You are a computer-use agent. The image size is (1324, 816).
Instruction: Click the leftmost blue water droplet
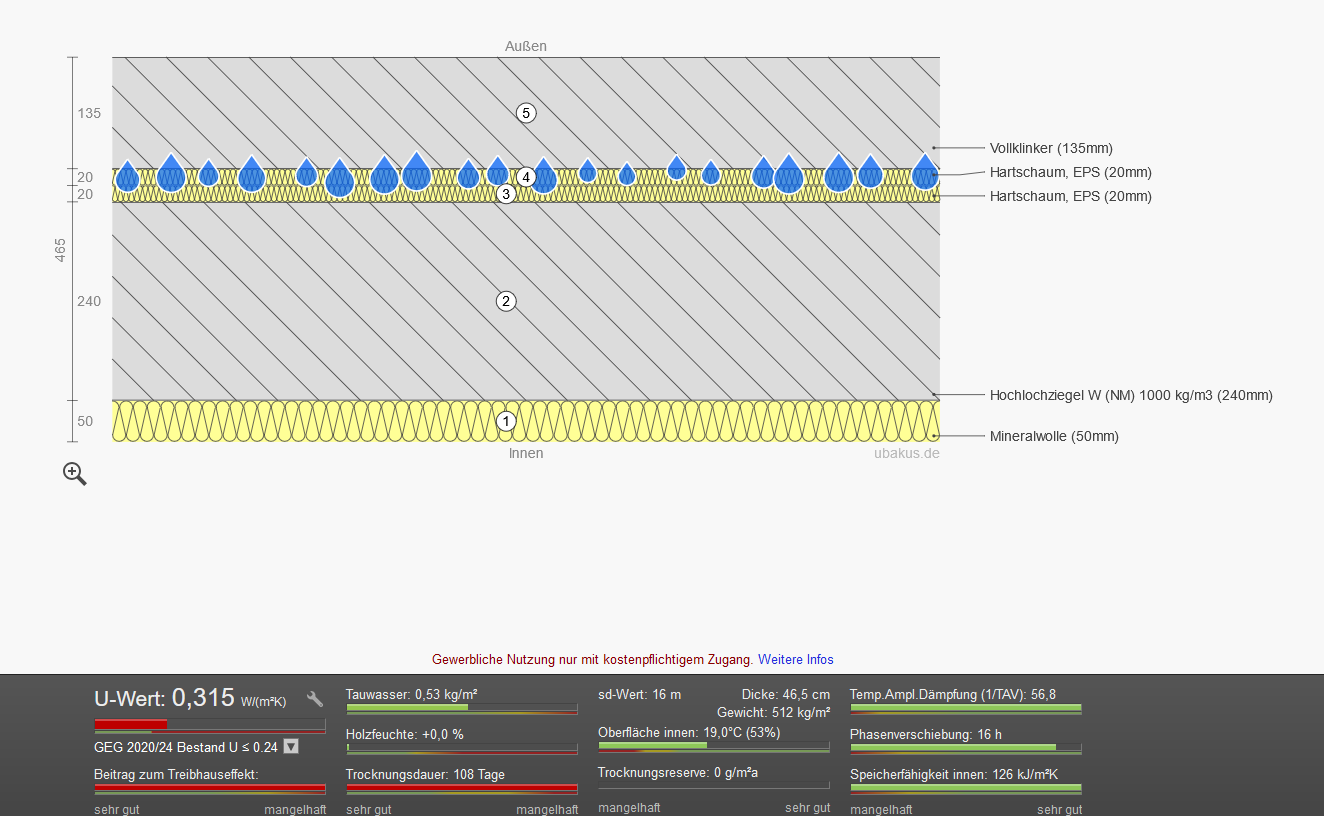127,178
